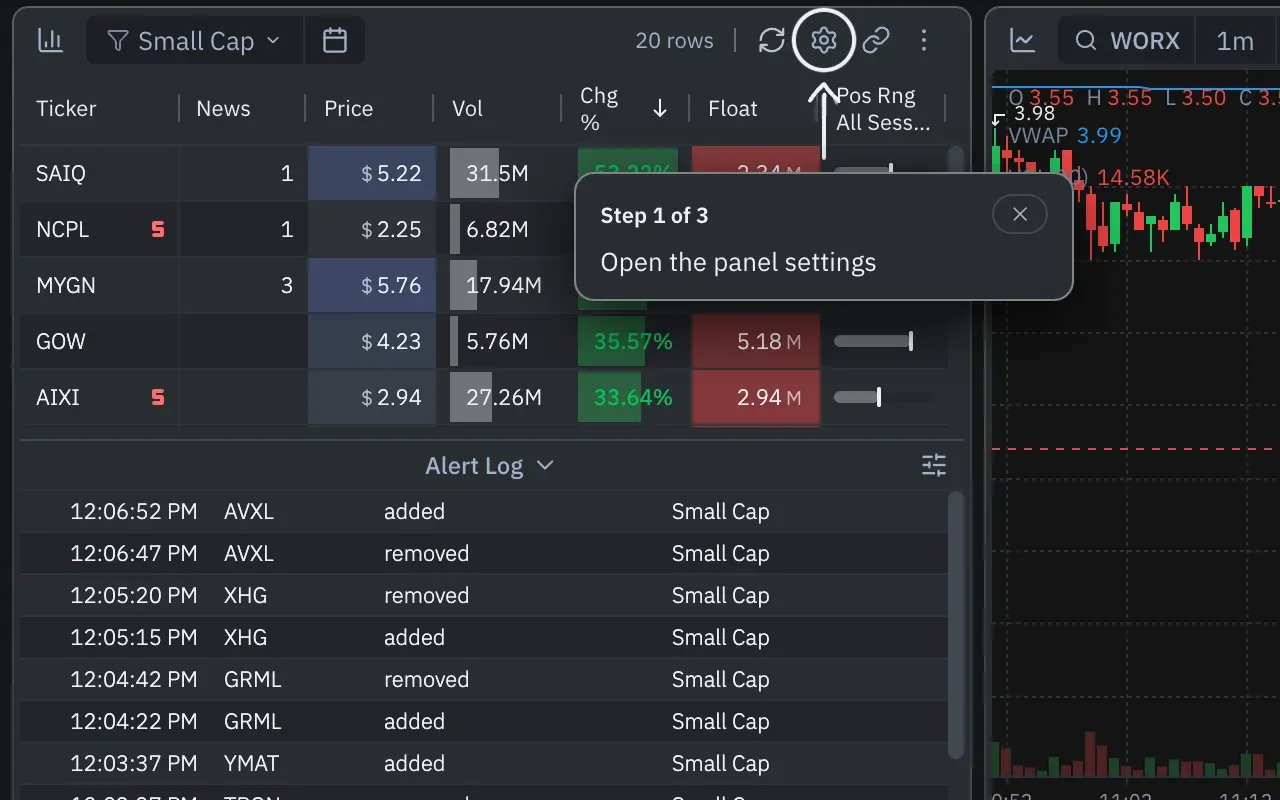Open the three-dot more options menu

(x=924, y=40)
